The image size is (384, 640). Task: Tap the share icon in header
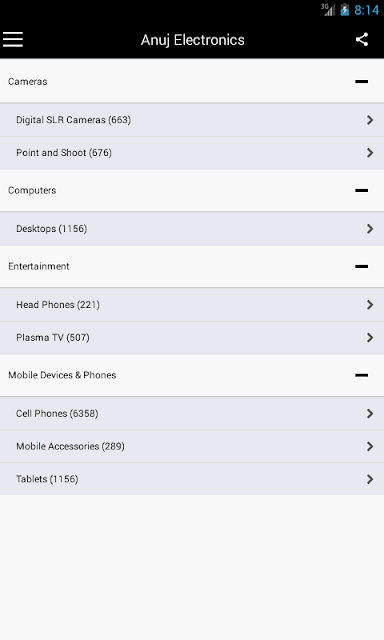click(x=362, y=40)
